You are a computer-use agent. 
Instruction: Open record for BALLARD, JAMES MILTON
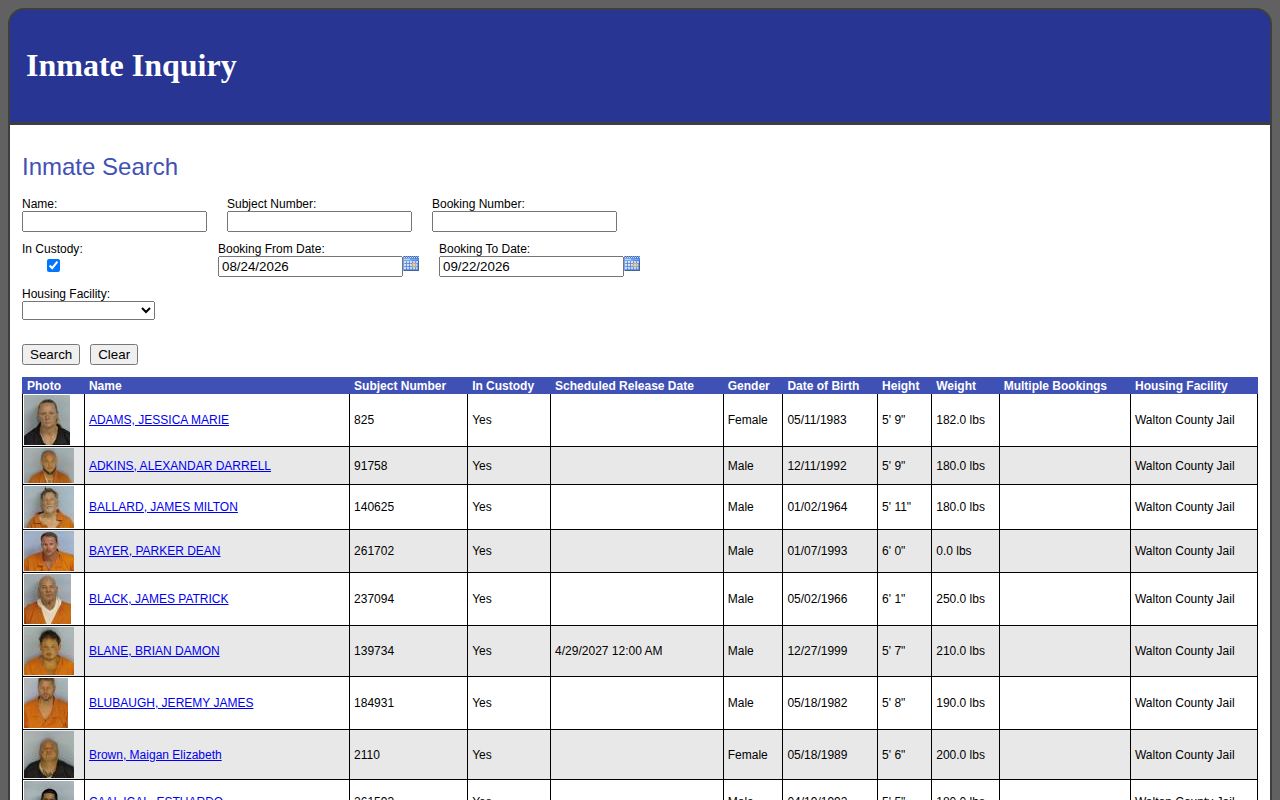click(x=163, y=507)
